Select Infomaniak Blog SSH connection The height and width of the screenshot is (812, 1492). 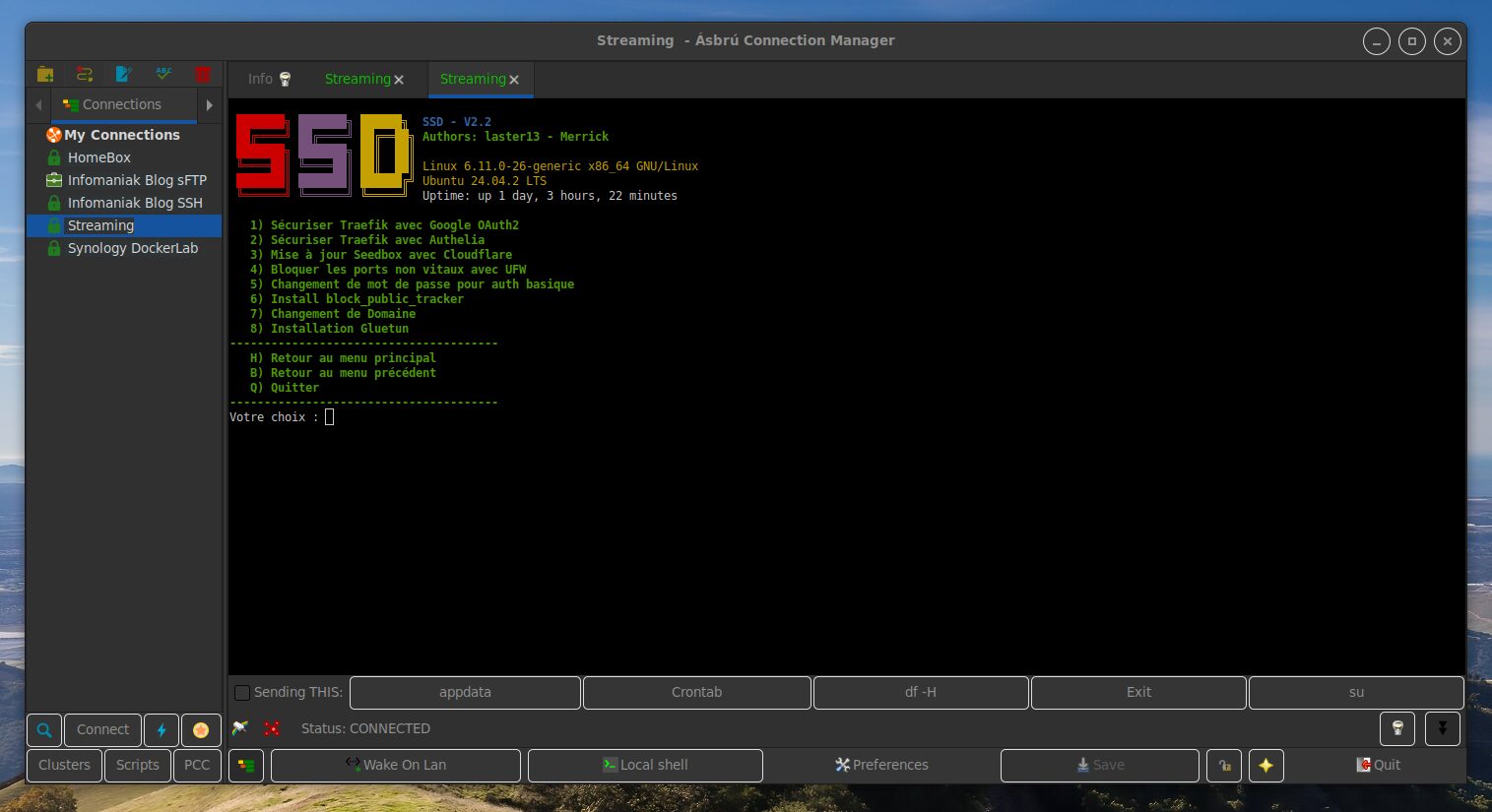click(135, 203)
